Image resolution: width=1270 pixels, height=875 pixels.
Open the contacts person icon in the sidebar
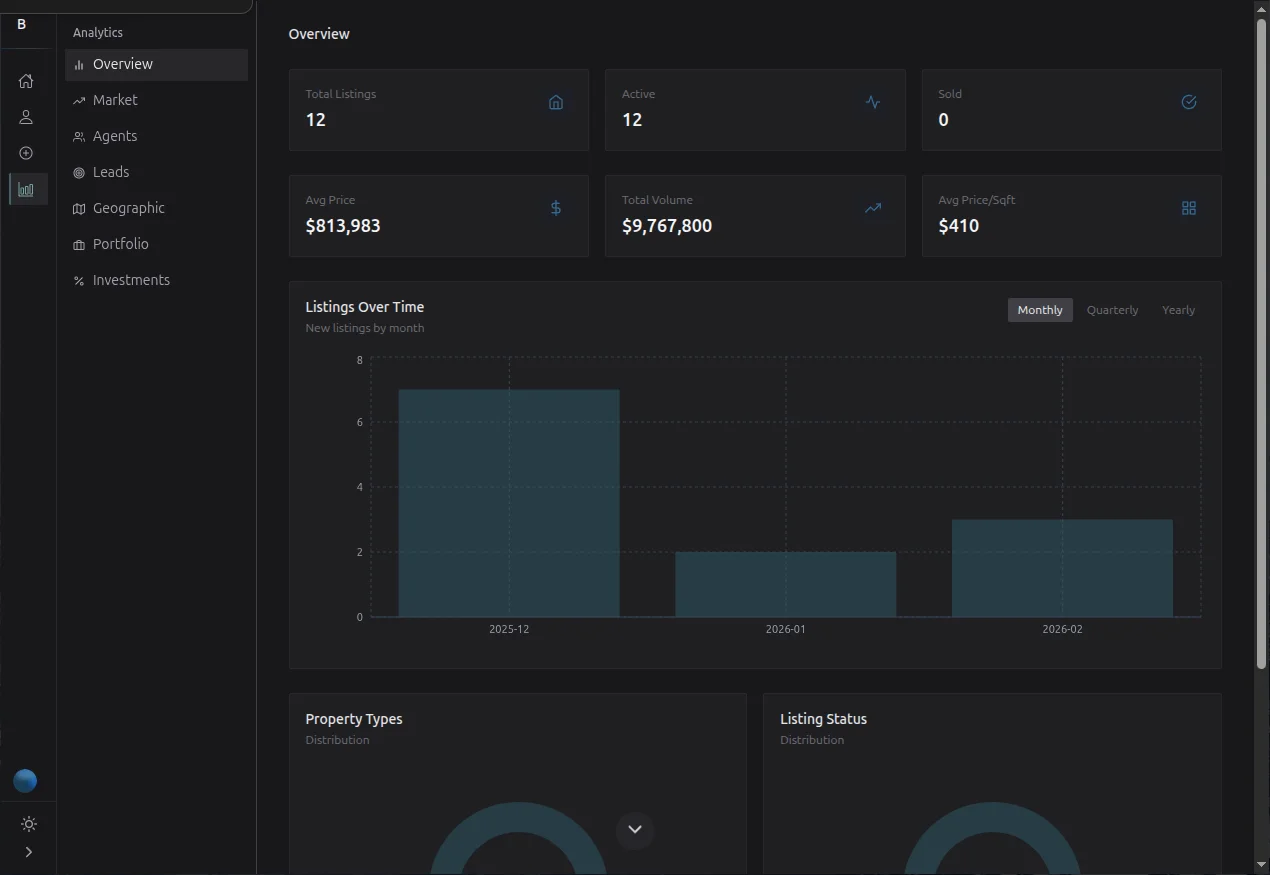(x=26, y=117)
